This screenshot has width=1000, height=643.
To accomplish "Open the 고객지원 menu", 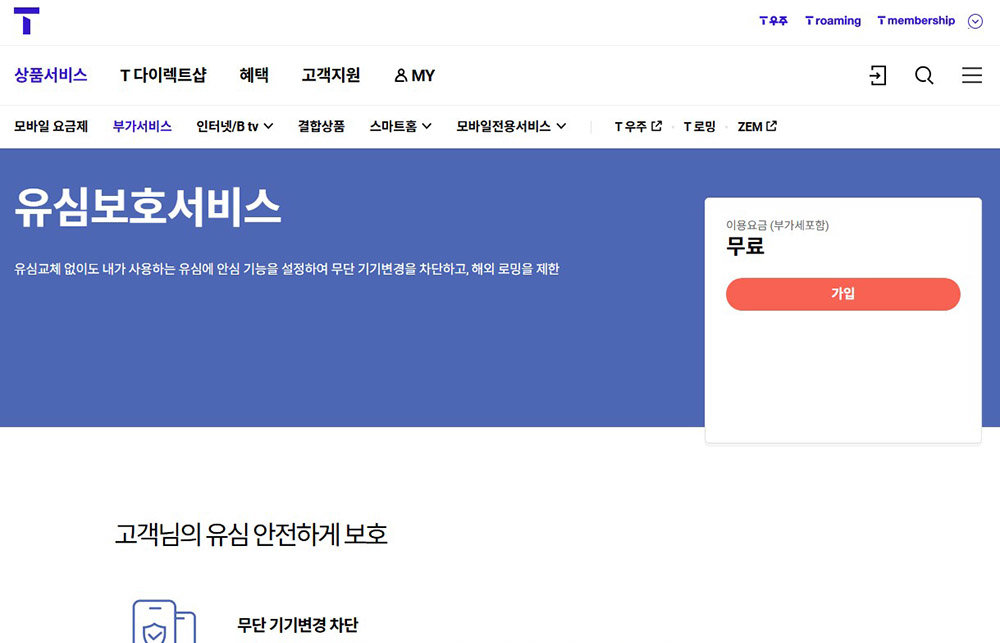I will (x=331, y=76).
